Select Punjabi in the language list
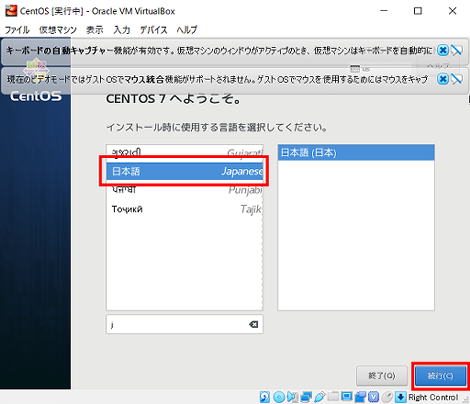This screenshot has height=404, width=470. pos(185,190)
